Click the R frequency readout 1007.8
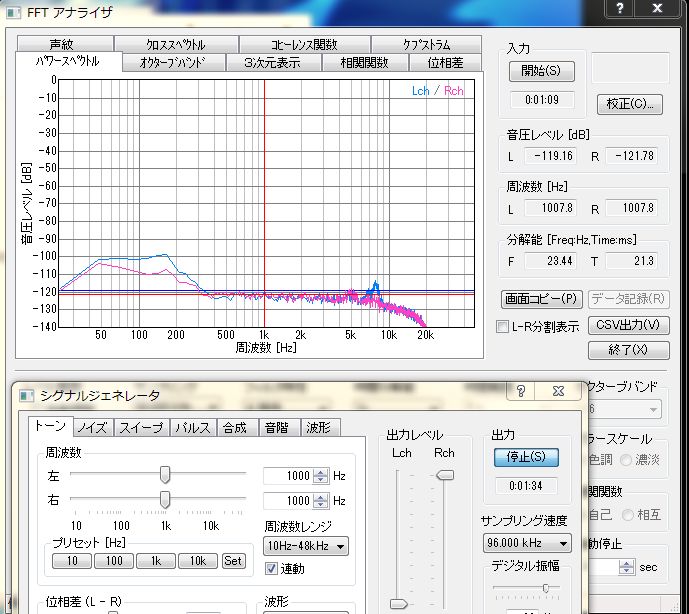 pyautogui.click(x=631, y=207)
